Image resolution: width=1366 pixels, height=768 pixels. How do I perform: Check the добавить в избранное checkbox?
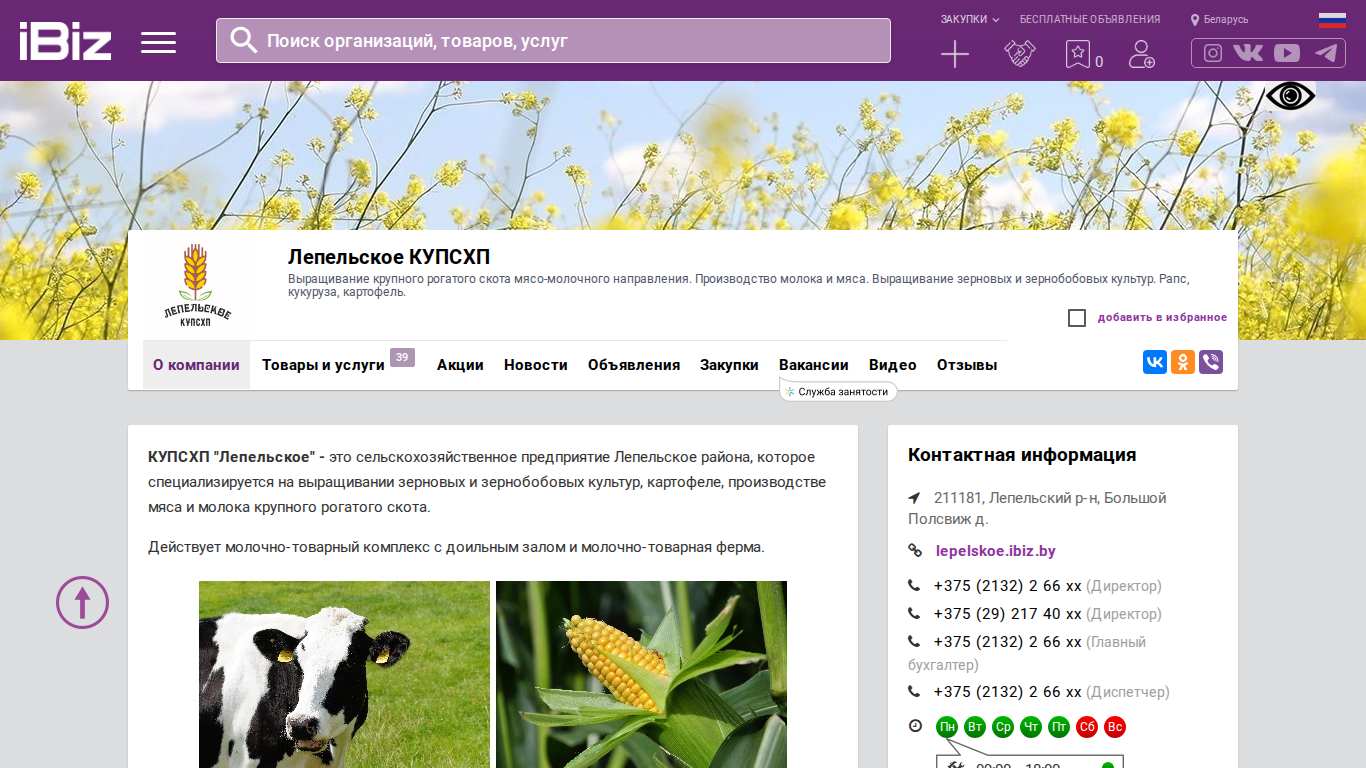point(1077,318)
